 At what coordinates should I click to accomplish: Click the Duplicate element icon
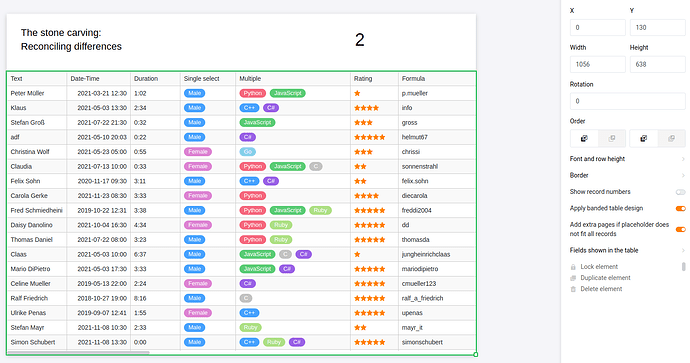(x=573, y=278)
